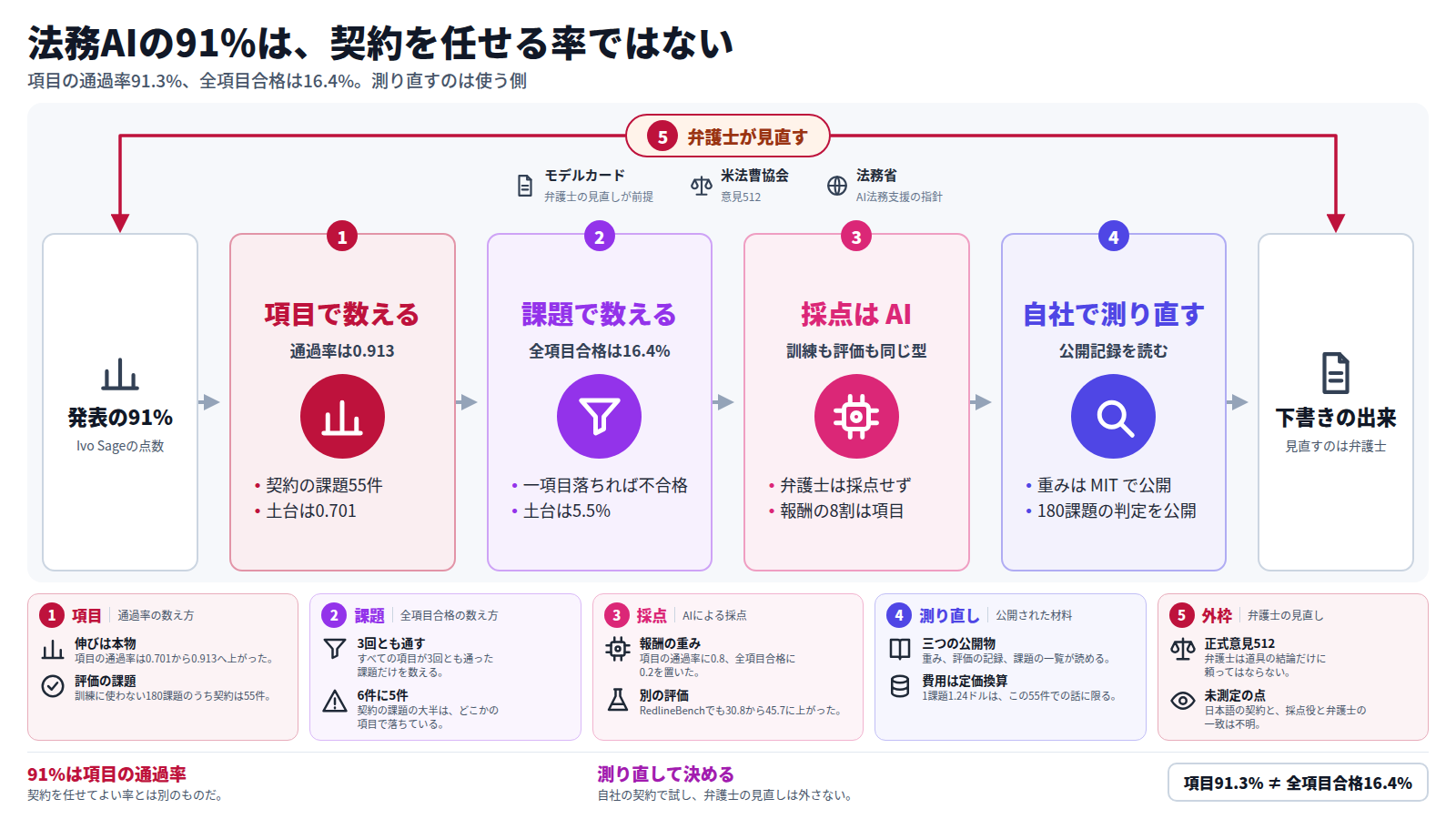1456x819 pixels.
Task: Click the number 2 badge beside 課題 全項目合格の数え方
Action: pyautogui.click(x=334, y=615)
